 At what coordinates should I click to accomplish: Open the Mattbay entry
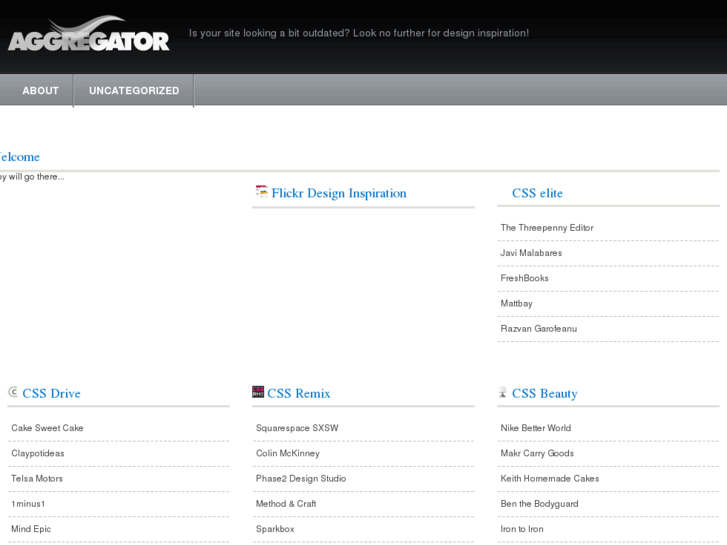click(x=517, y=303)
